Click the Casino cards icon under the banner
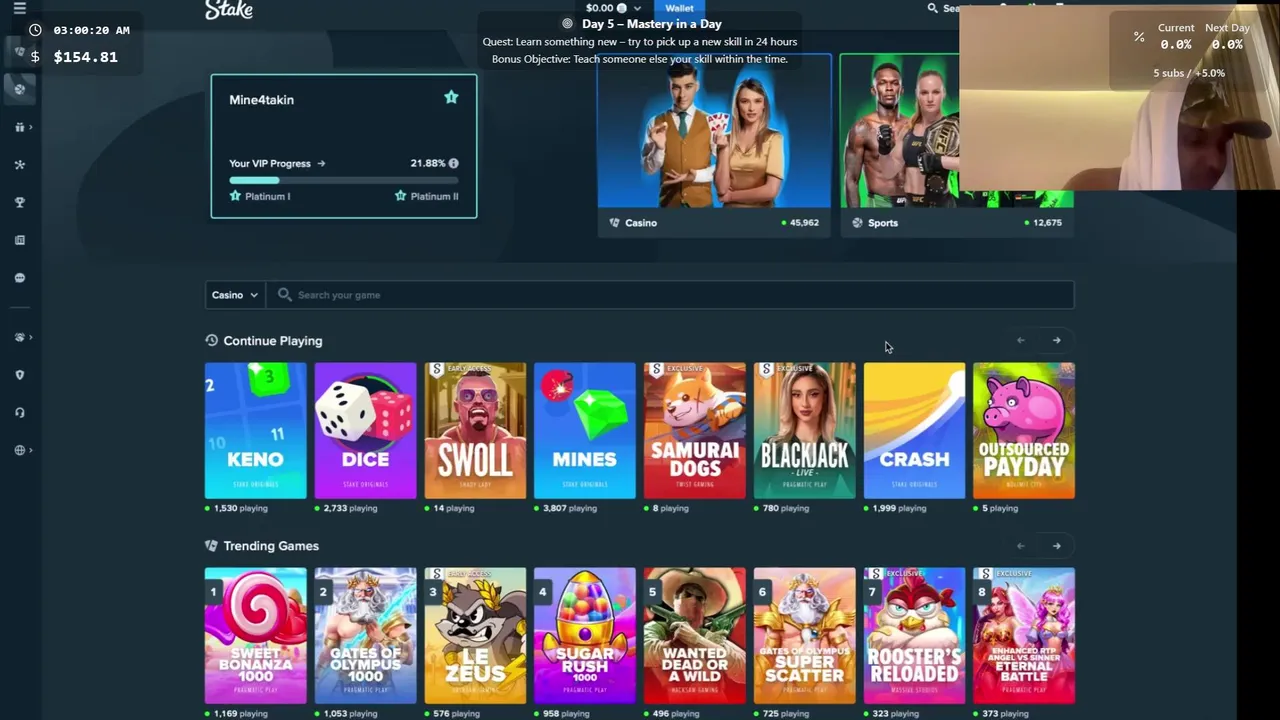 614,223
